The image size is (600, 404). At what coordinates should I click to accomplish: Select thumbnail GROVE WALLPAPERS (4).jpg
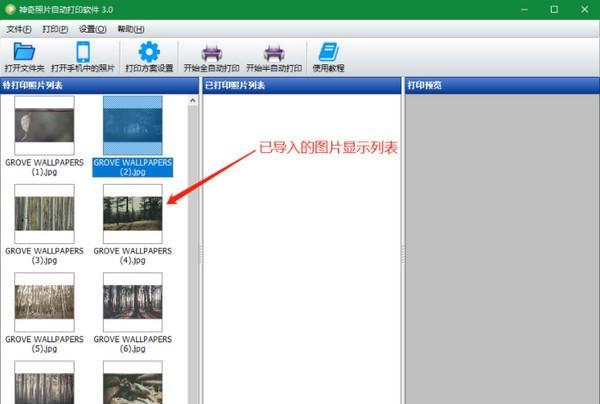point(133,214)
